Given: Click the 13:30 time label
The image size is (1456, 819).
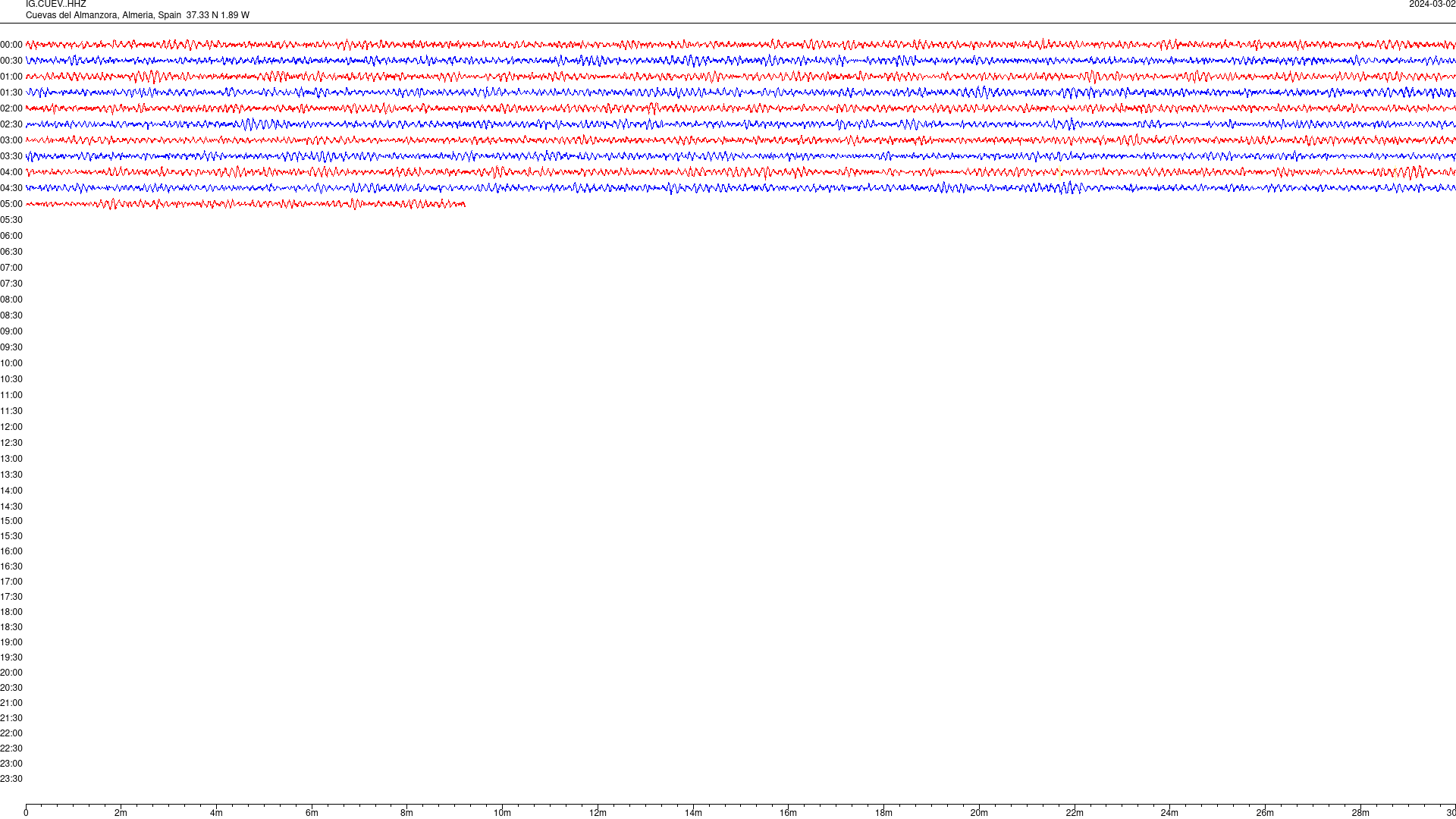Looking at the screenshot, I should 11,475.
